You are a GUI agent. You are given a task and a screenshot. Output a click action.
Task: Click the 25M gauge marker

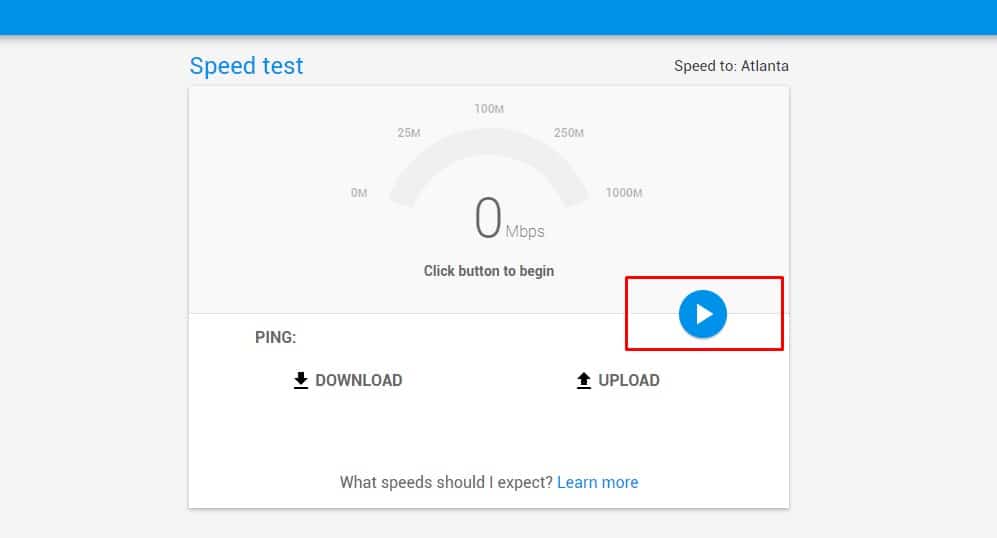coord(408,133)
